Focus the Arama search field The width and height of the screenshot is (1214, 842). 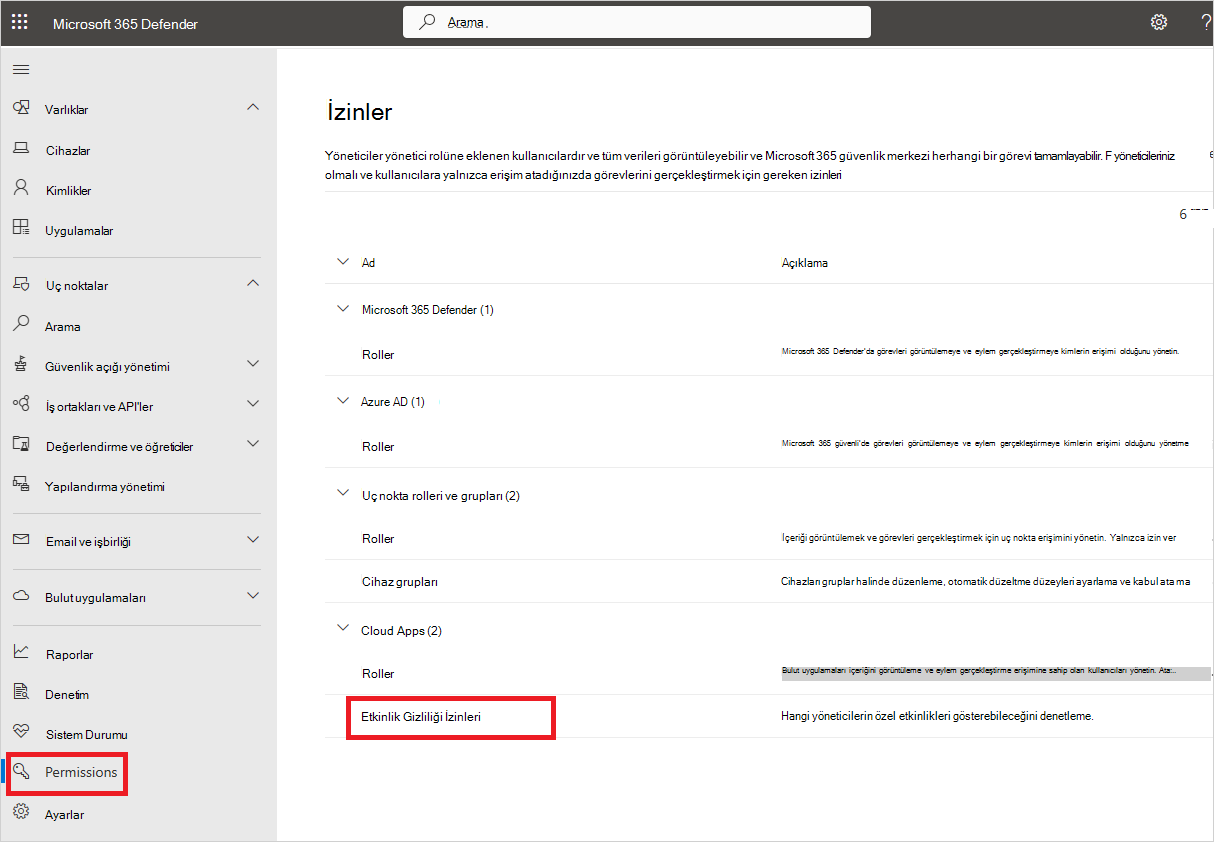(637, 22)
